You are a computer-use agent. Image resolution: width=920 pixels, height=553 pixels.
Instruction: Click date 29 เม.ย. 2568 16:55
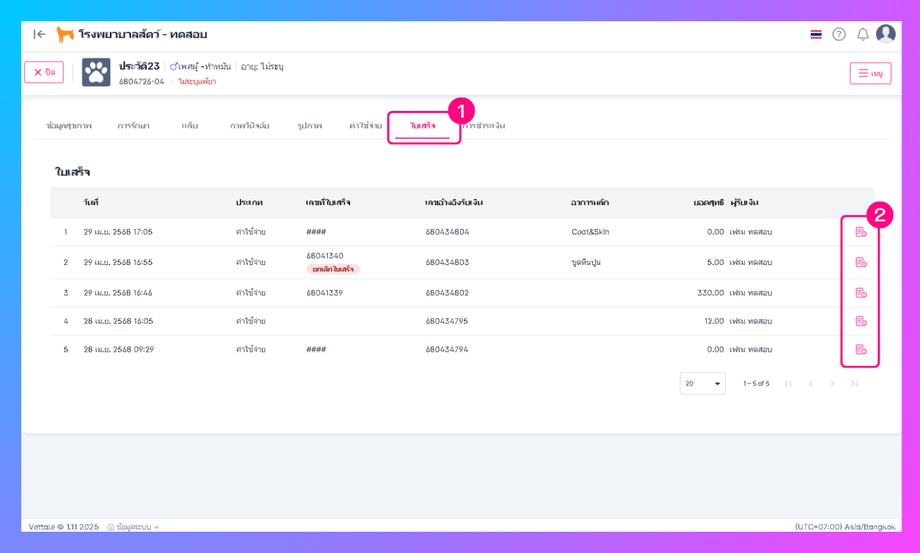click(x=118, y=262)
